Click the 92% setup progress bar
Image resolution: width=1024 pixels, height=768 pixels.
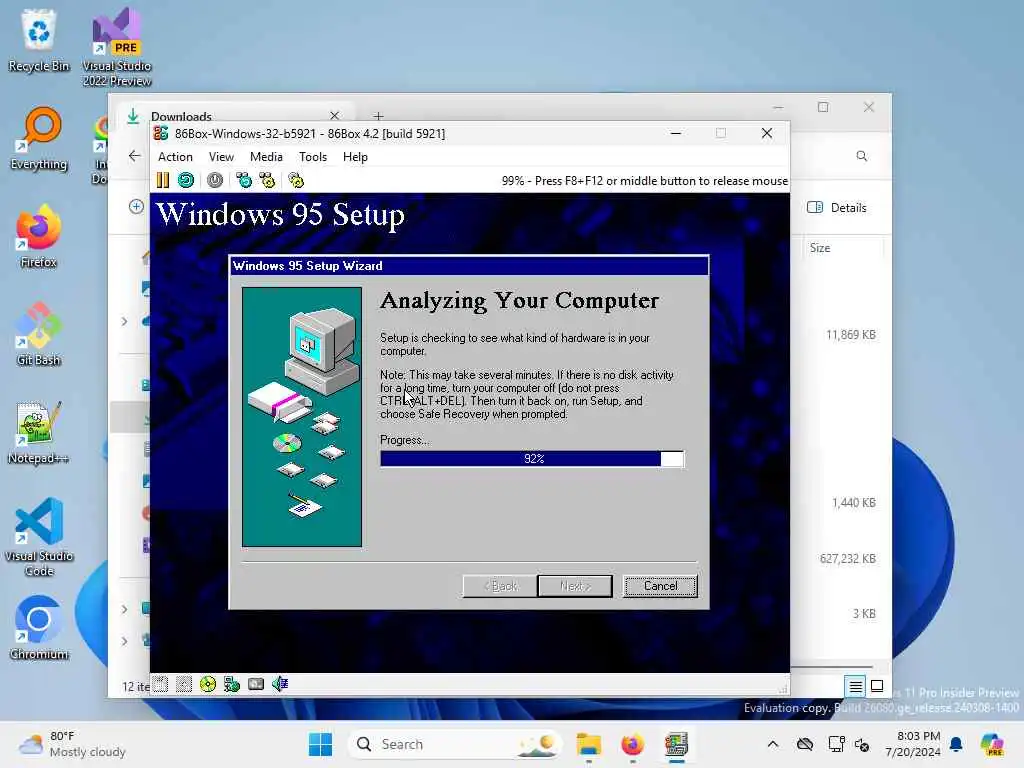point(532,458)
